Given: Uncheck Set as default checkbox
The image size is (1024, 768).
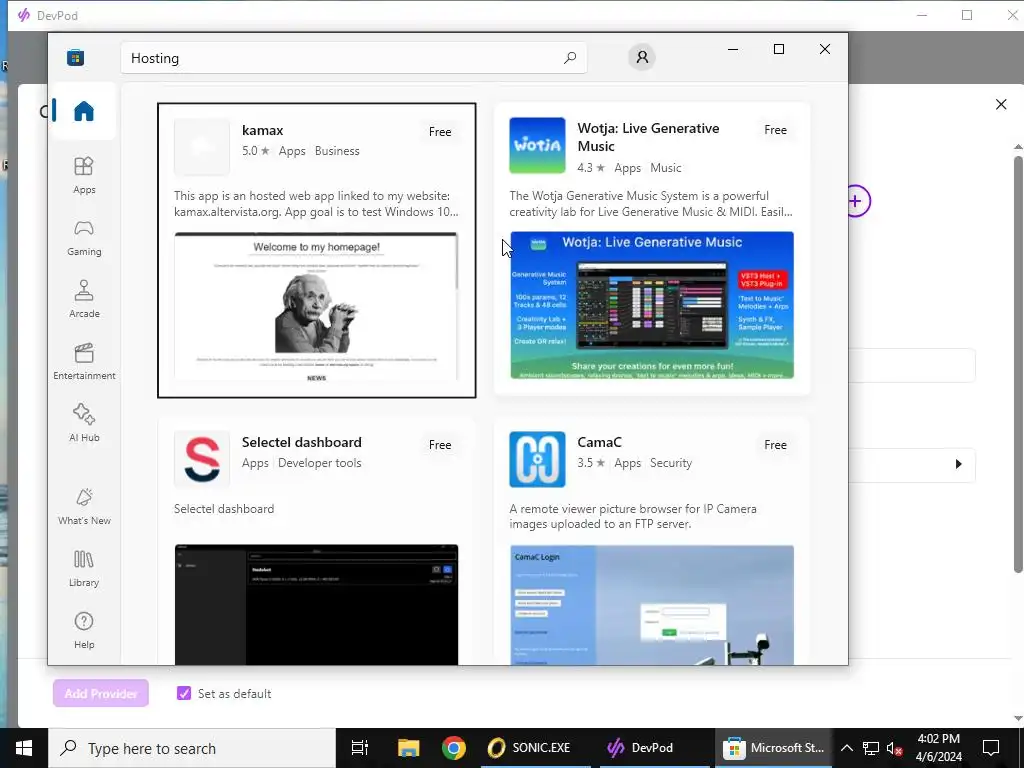Looking at the screenshot, I should [x=184, y=694].
